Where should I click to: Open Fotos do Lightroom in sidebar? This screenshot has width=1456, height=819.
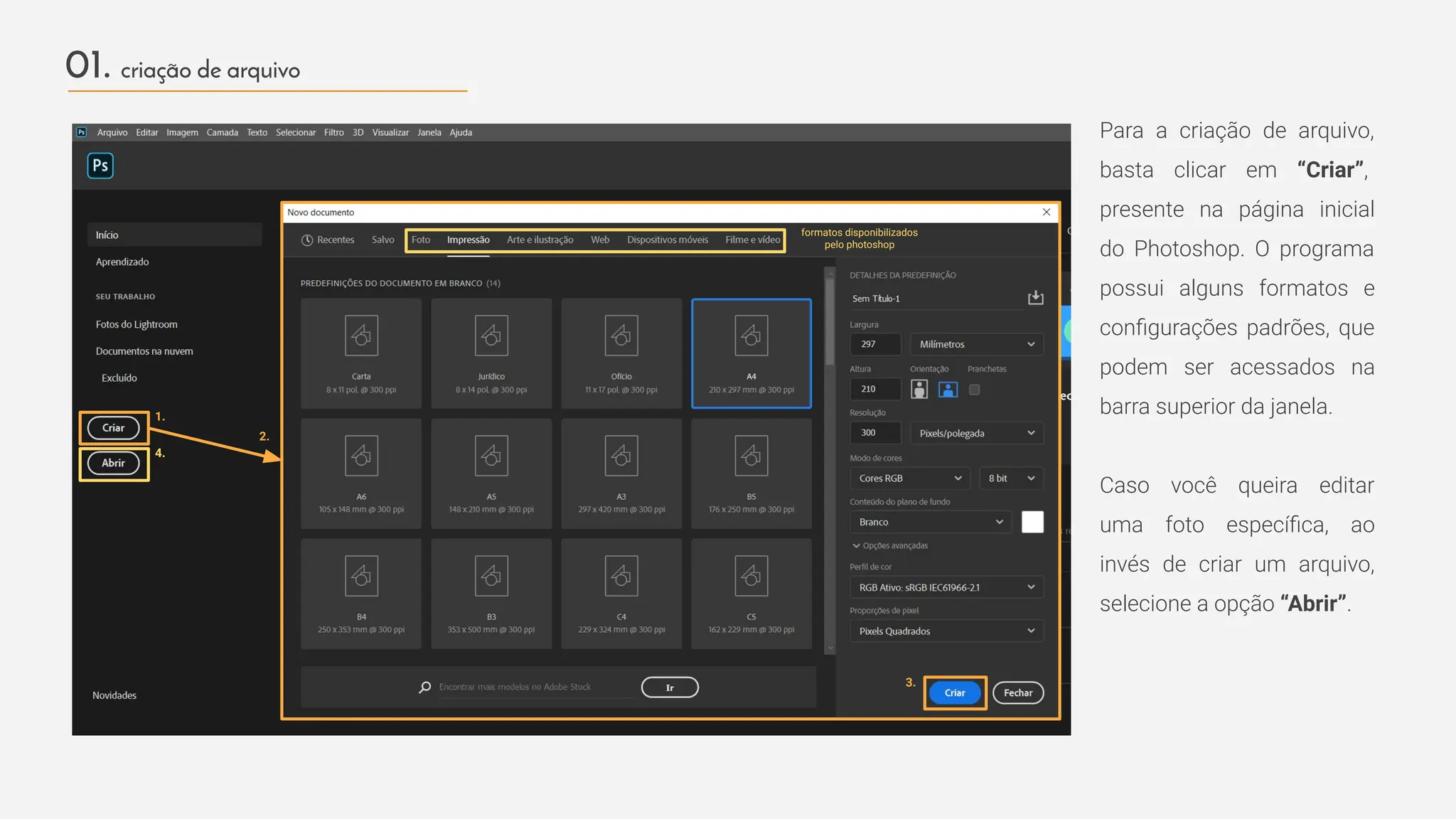pos(136,324)
